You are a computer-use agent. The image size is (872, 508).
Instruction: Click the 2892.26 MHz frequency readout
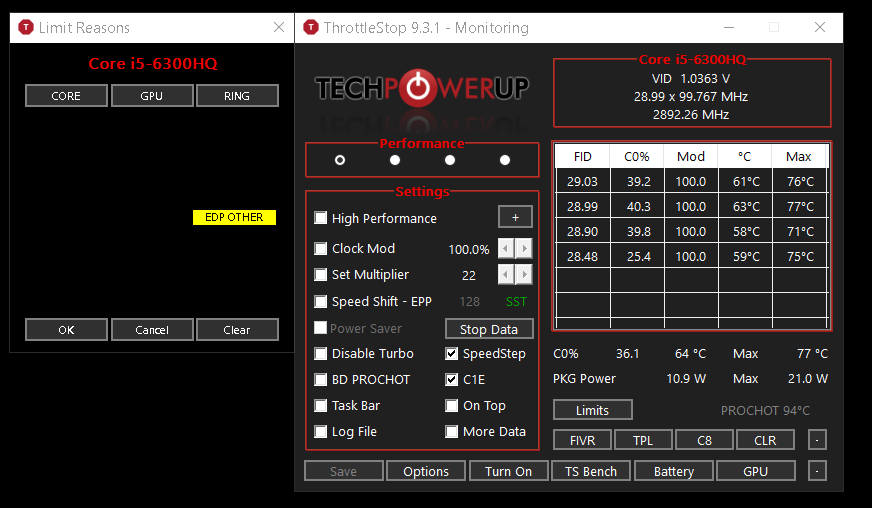[691, 115]
